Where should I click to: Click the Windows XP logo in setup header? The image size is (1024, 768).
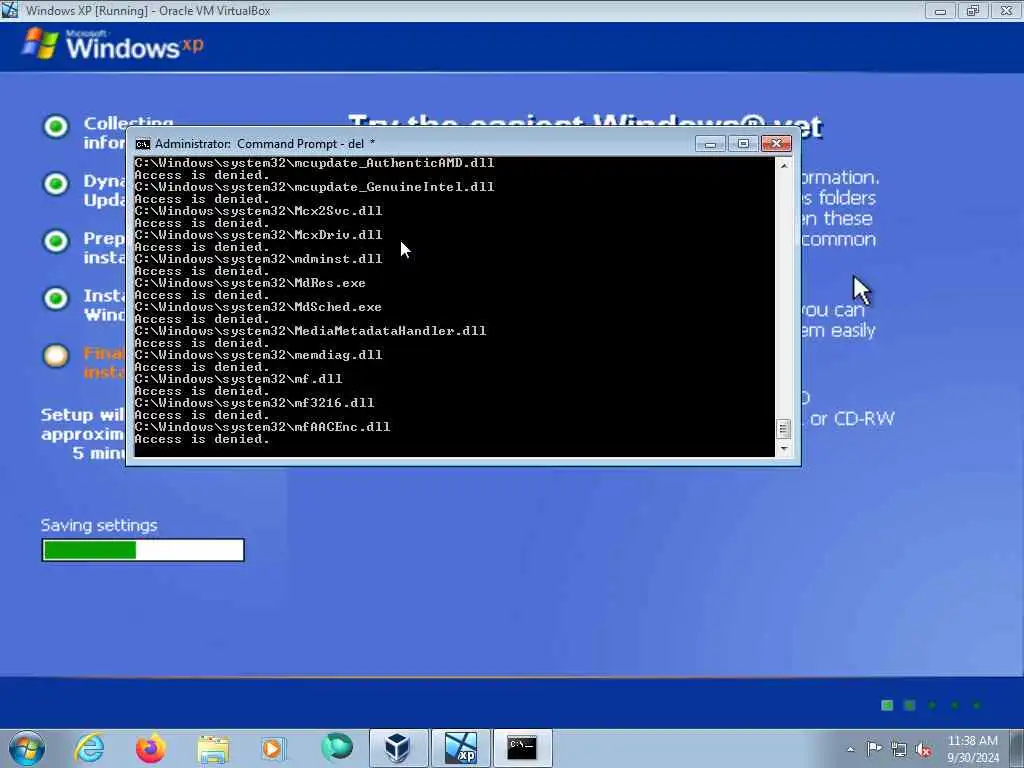pyautogui.click(x=113, y=44)
